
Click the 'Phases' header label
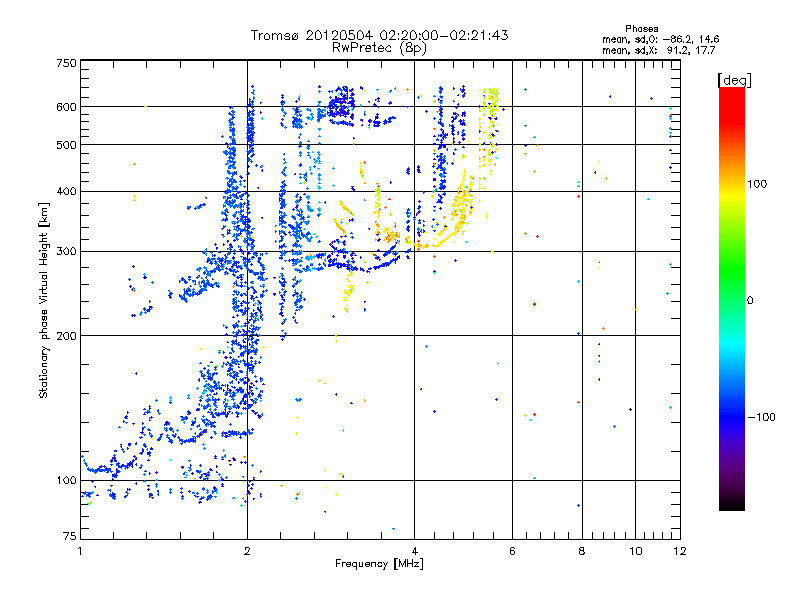click(x=641, y=29)
